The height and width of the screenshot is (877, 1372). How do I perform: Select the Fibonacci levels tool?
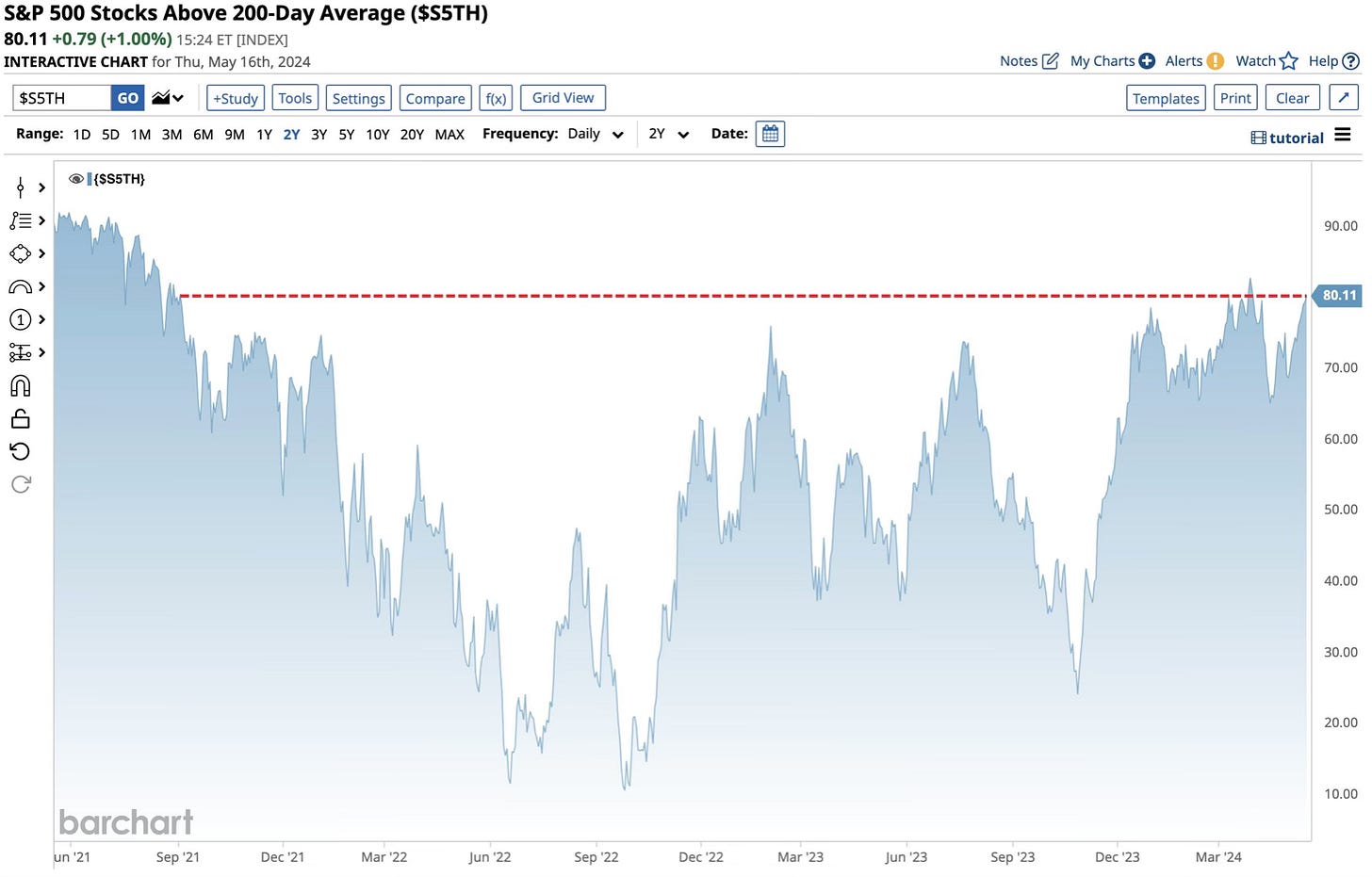pos(21,352)
